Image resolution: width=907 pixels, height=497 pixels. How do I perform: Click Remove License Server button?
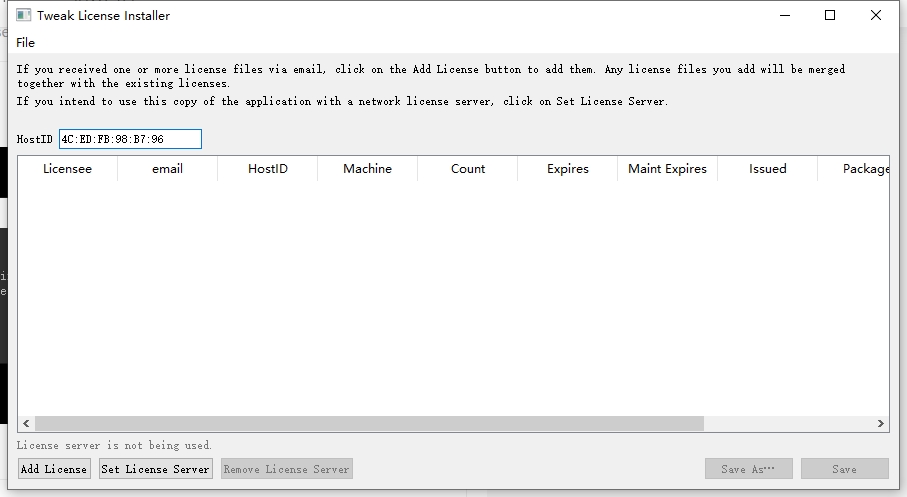click(287, 469)
